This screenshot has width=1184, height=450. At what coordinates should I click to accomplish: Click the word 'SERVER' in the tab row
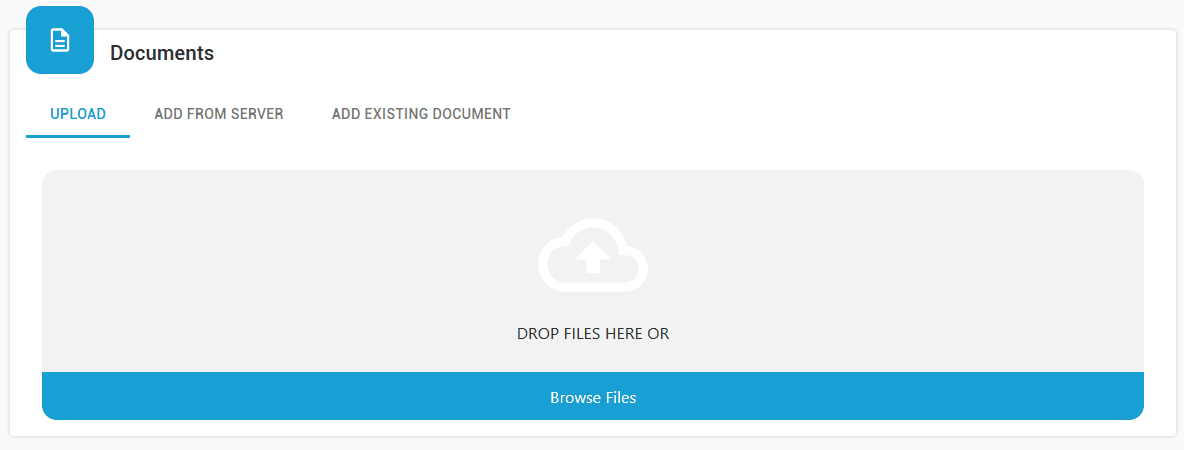pos(259,114)
